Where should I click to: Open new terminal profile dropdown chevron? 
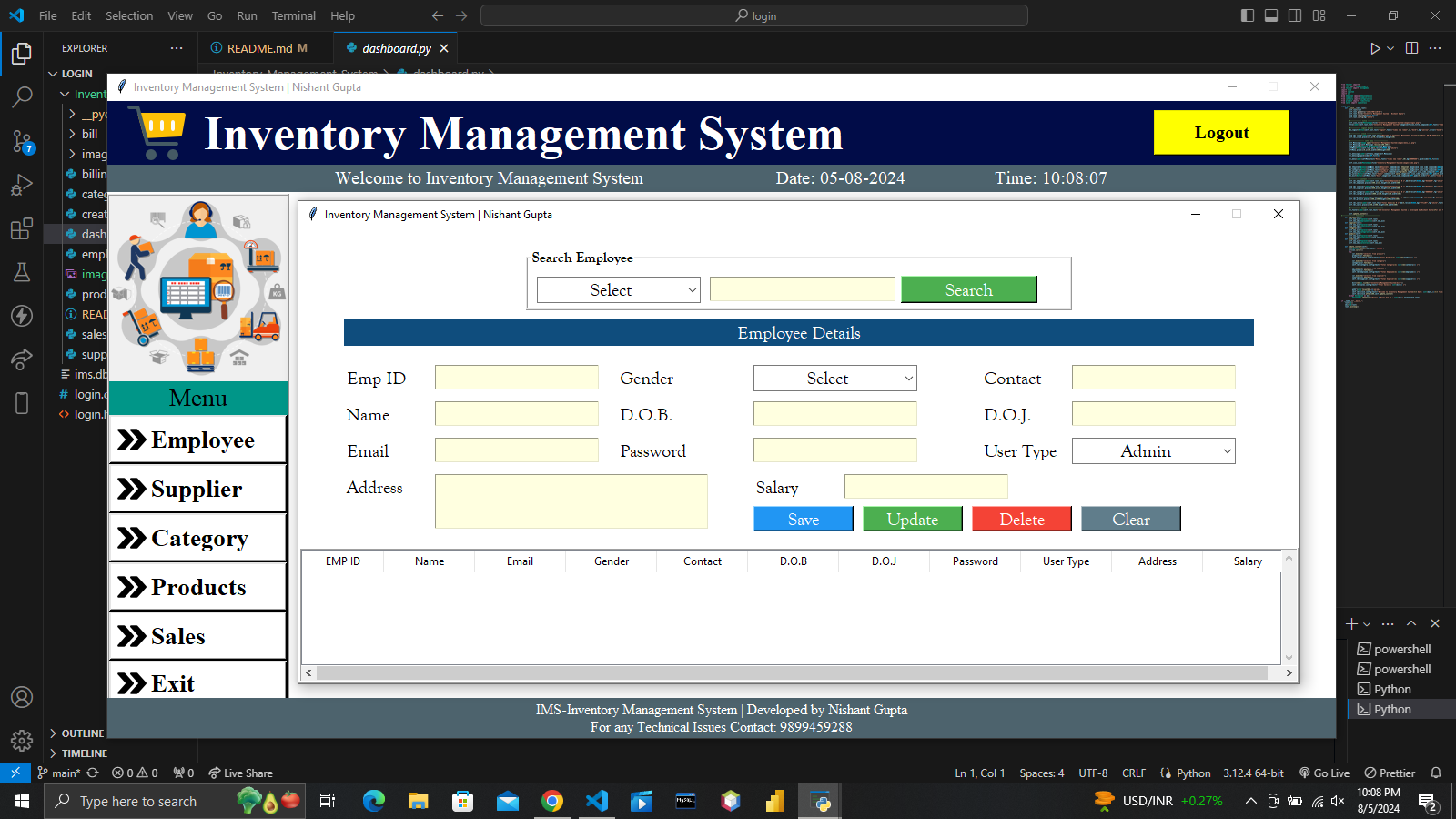coord(1367,624)
